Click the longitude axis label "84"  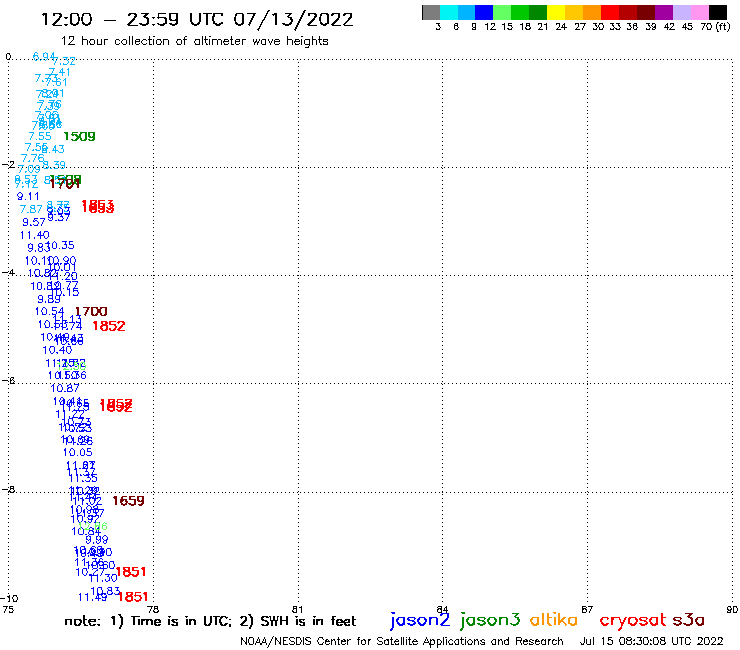pyautogui.click(x=442, y=609)
